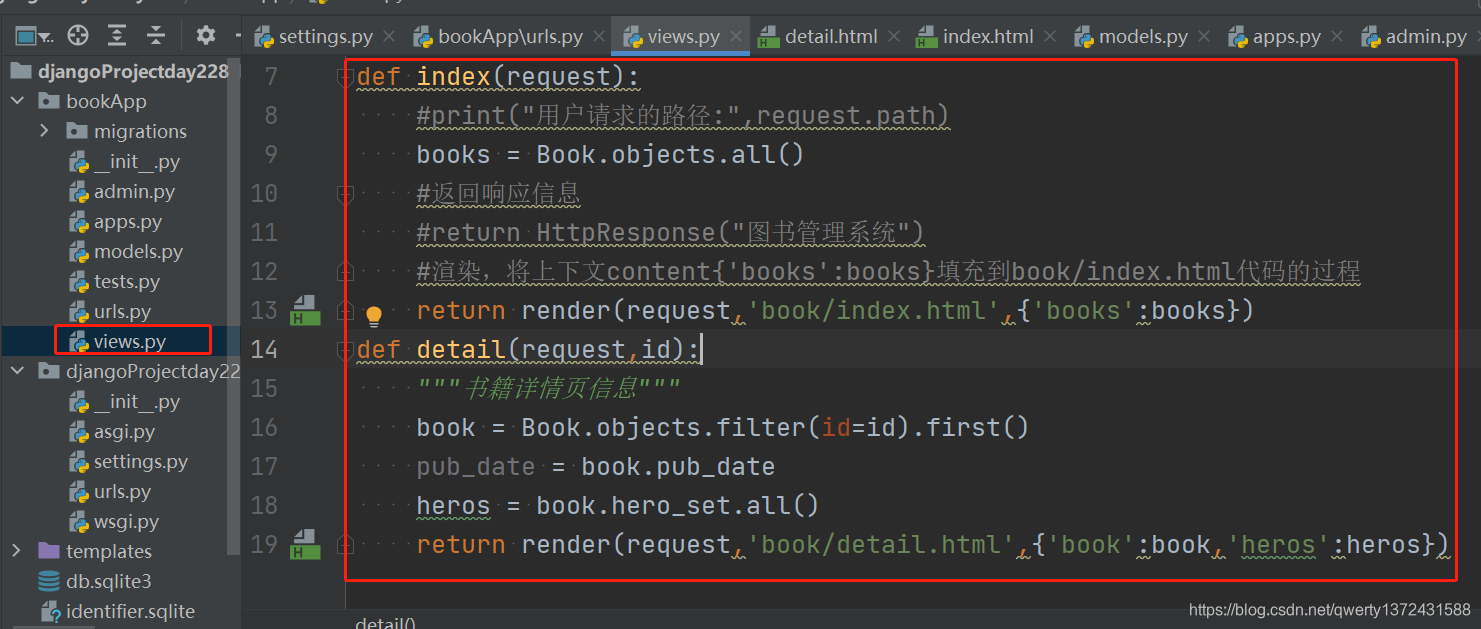The image size is (1481, 629).
Task: Click the yellow lightbulb intention icon on line 13
Action: click(373, 316)
